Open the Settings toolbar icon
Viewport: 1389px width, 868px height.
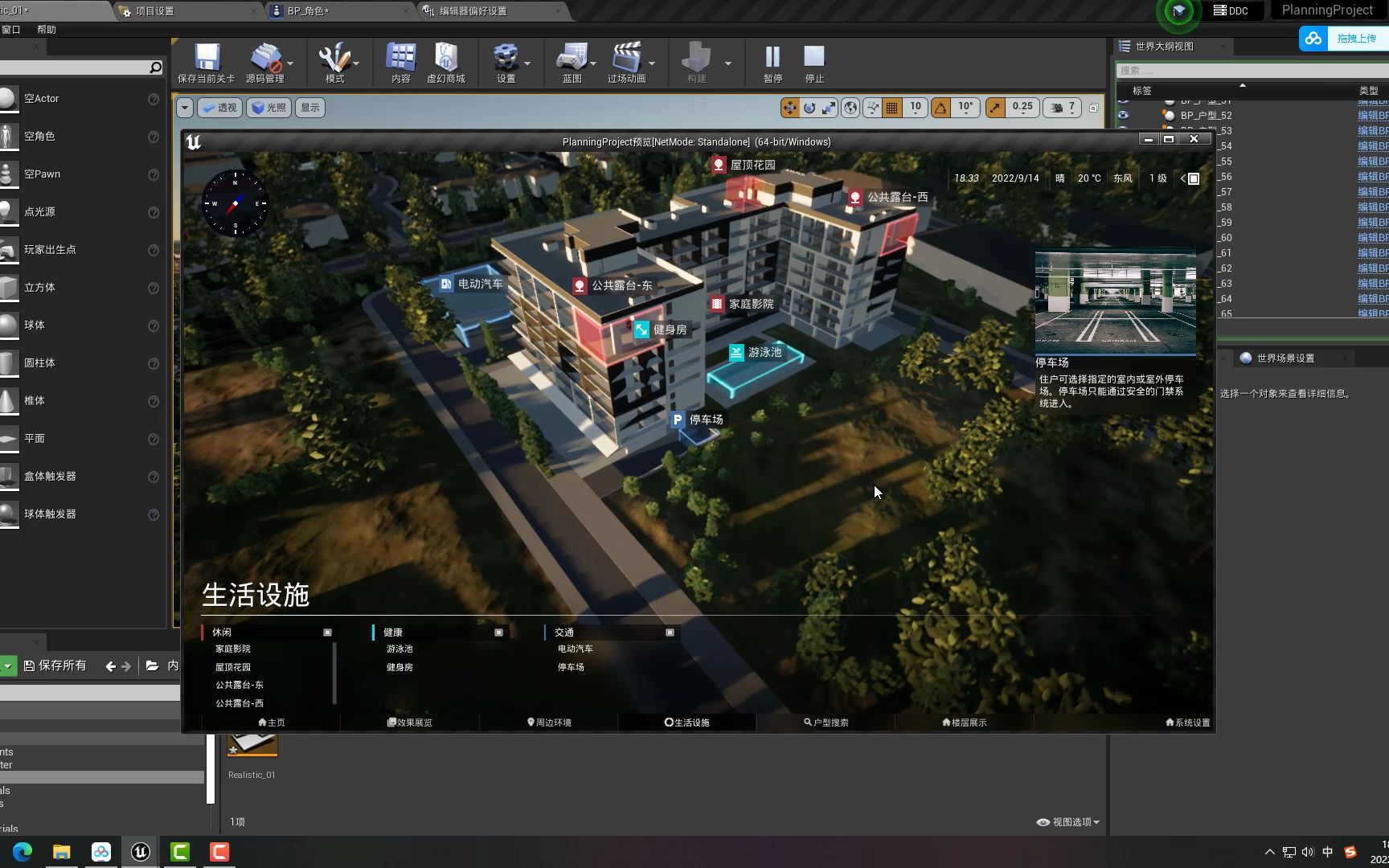pyautogui.click(x=506, y=63)
